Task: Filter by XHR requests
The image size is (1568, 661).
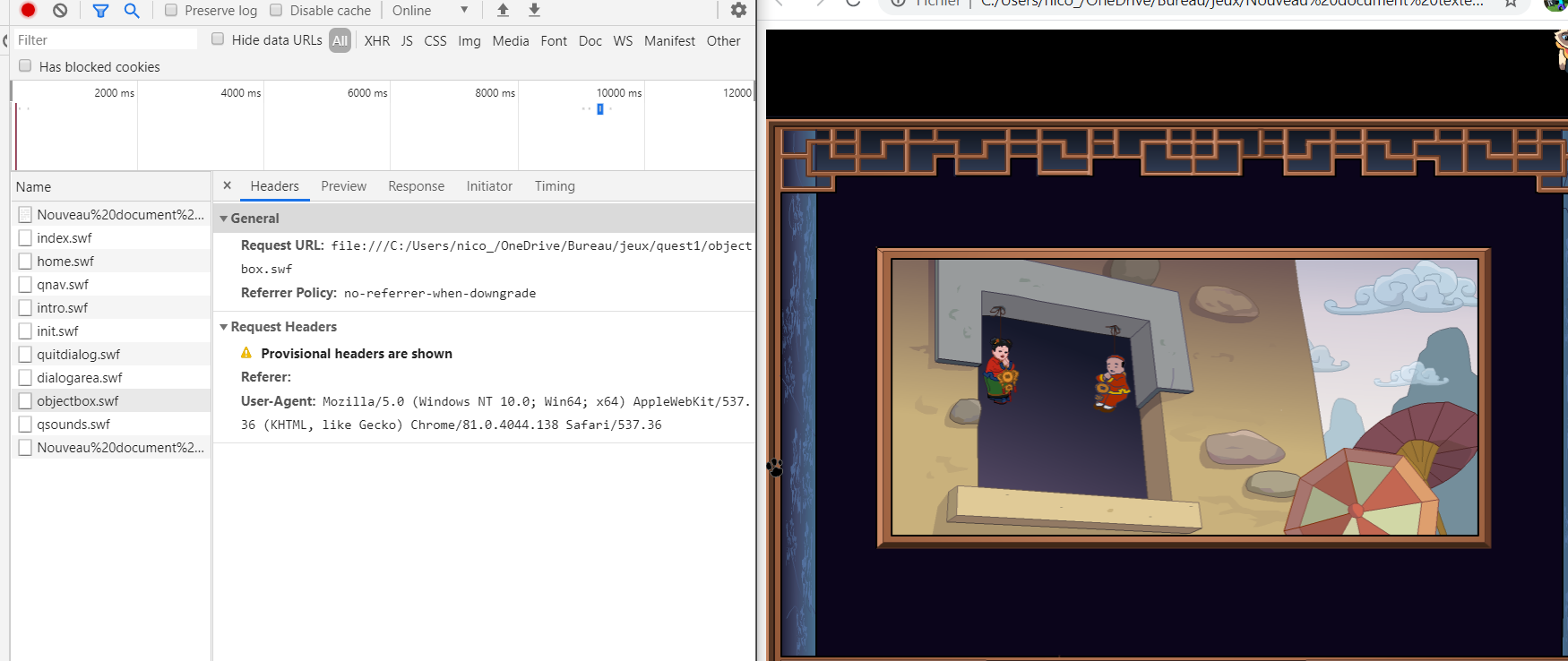Action: (377, 40)
